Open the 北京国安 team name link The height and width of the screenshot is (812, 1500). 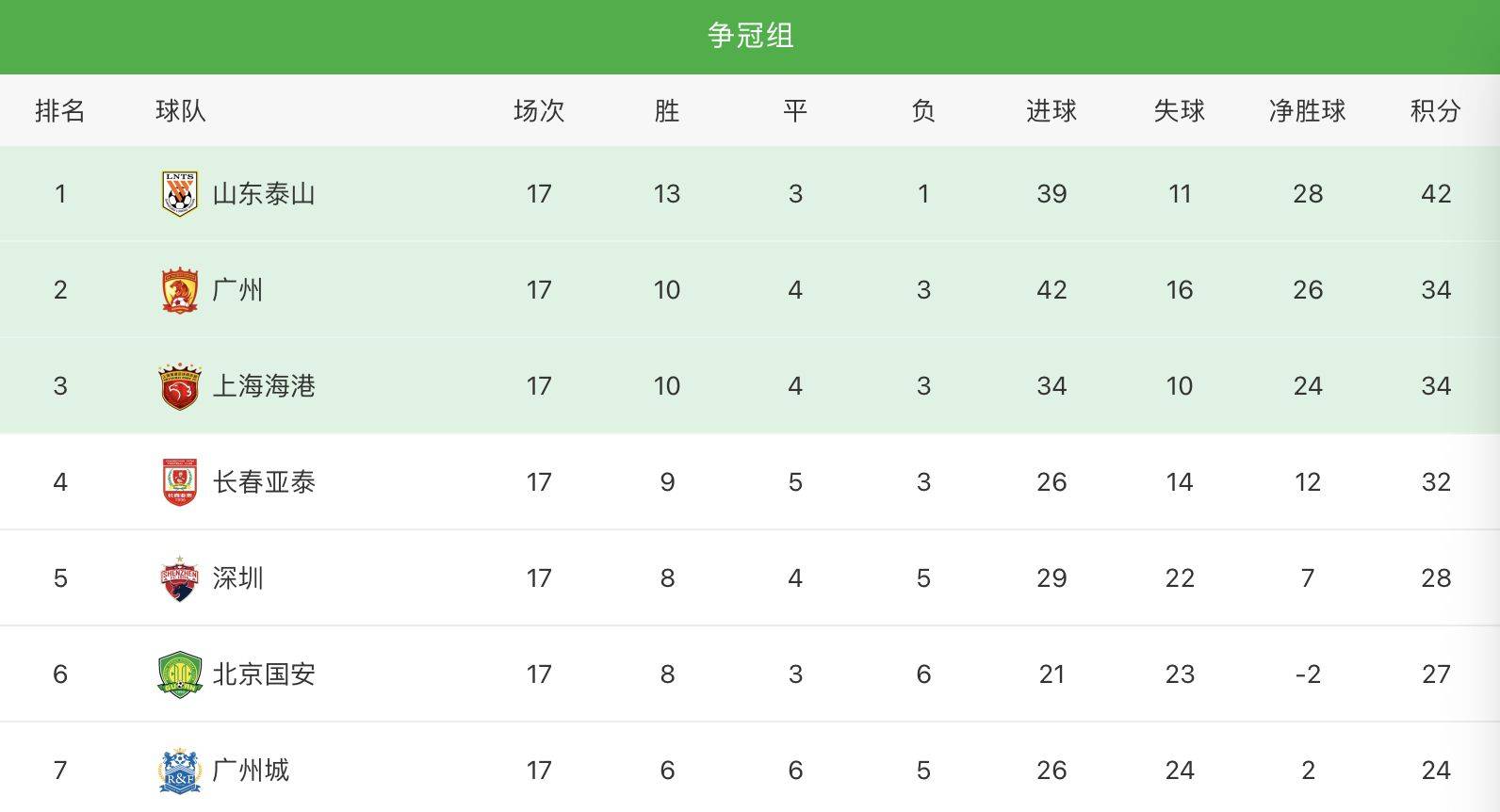coord(264,674)
